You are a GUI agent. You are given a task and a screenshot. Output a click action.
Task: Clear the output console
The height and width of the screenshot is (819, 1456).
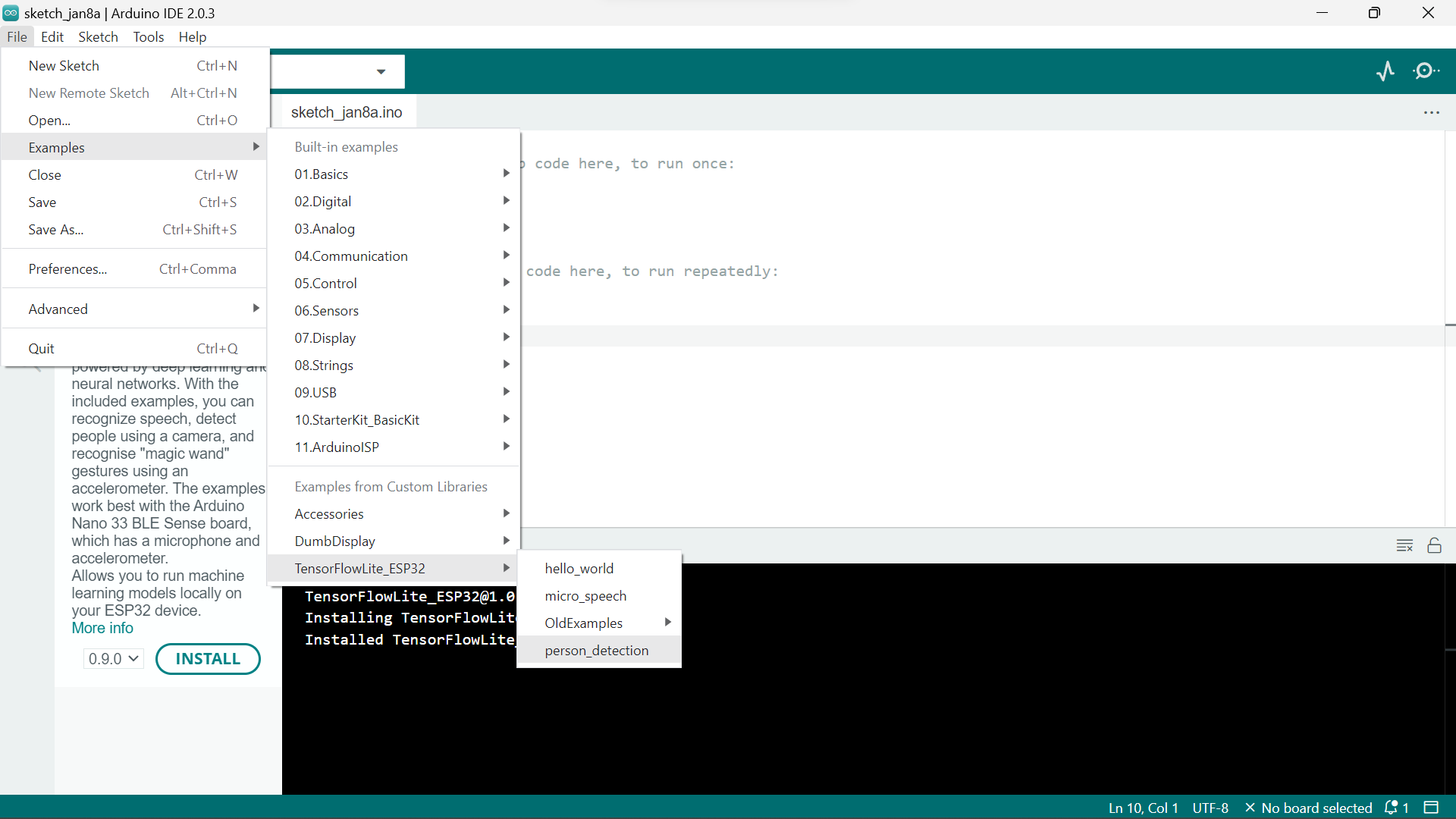1404,546
